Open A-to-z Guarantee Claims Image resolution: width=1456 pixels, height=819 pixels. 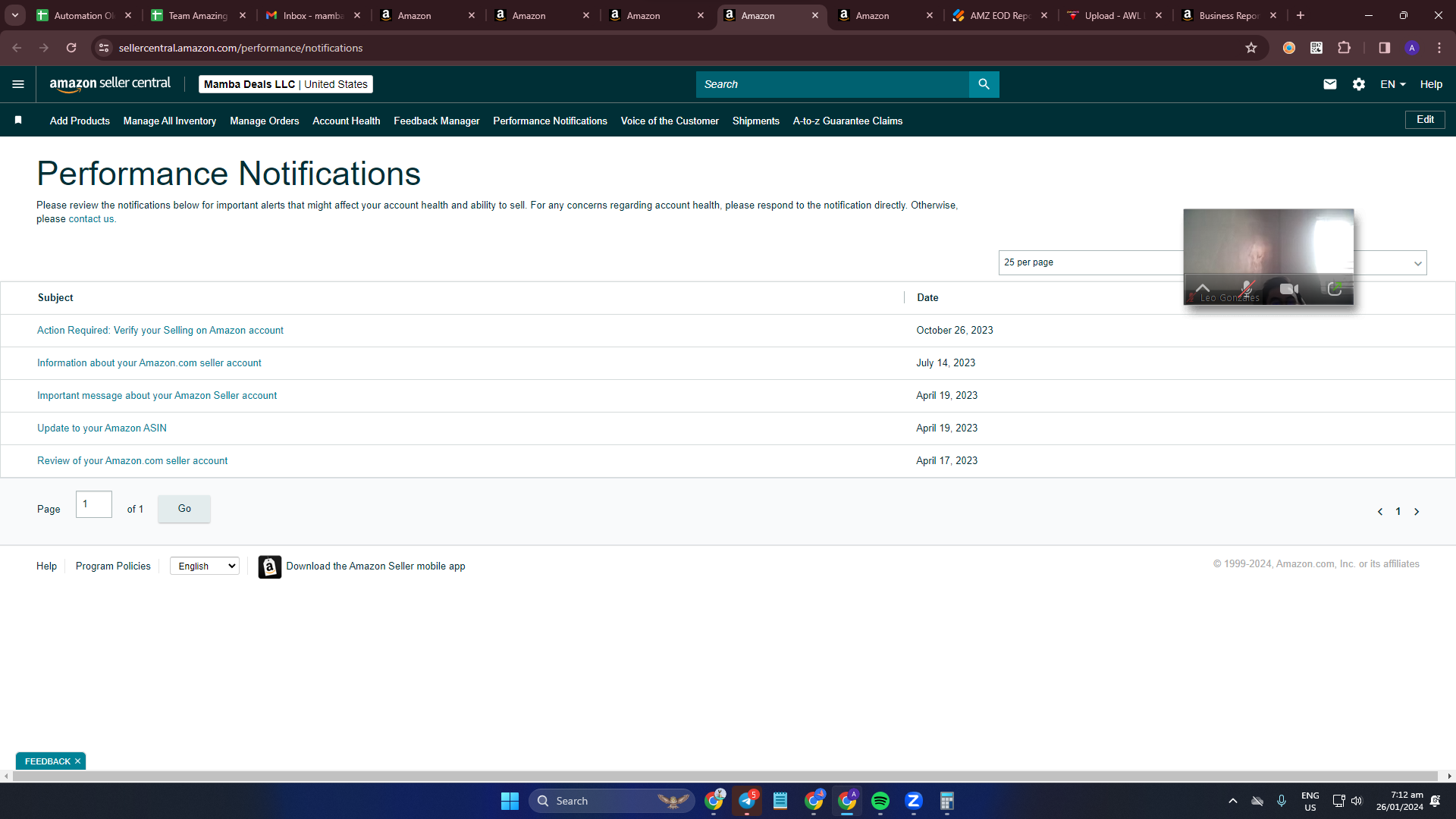[848, 121]
